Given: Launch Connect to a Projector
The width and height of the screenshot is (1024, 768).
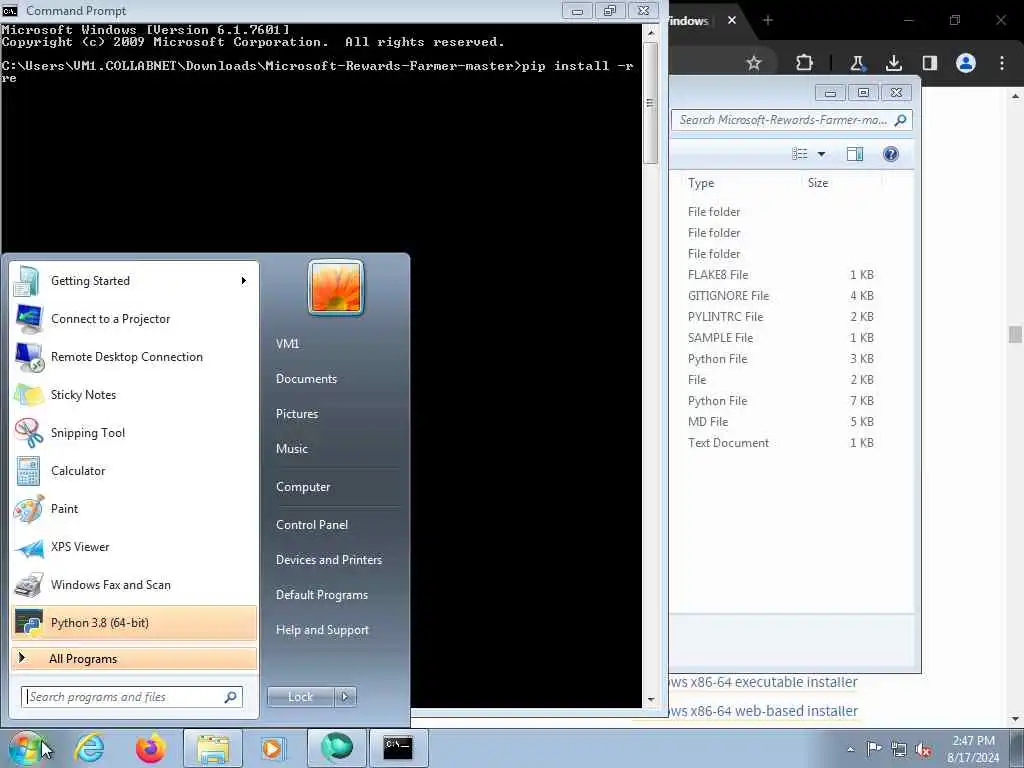Looking at the screenshot, I should coord(134,319).
